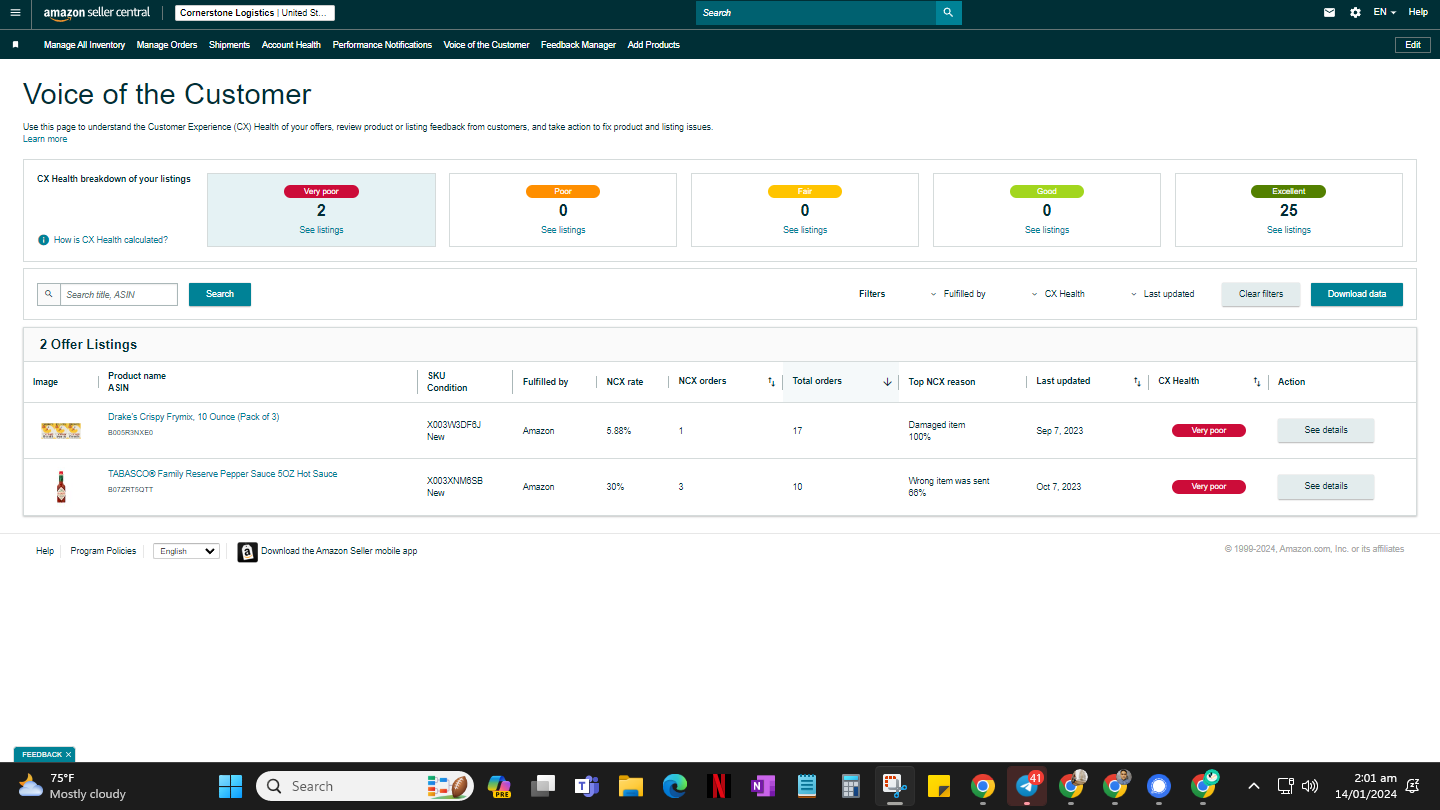The image size is (1440, 810).
Task: Open Netflix from the taskbar
Action: point(719,786)
